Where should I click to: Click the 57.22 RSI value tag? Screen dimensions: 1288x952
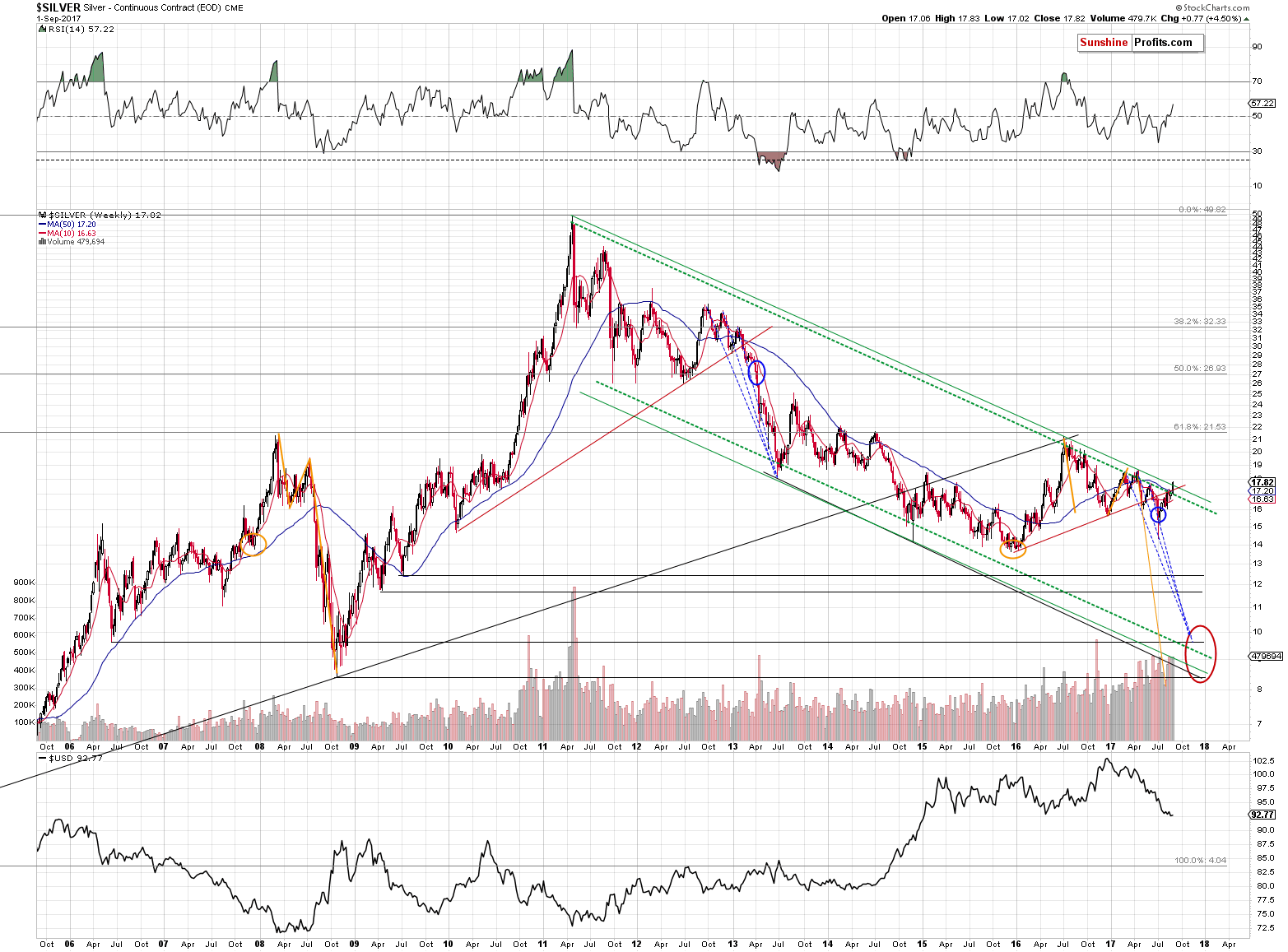click(x=1262, y=104)
